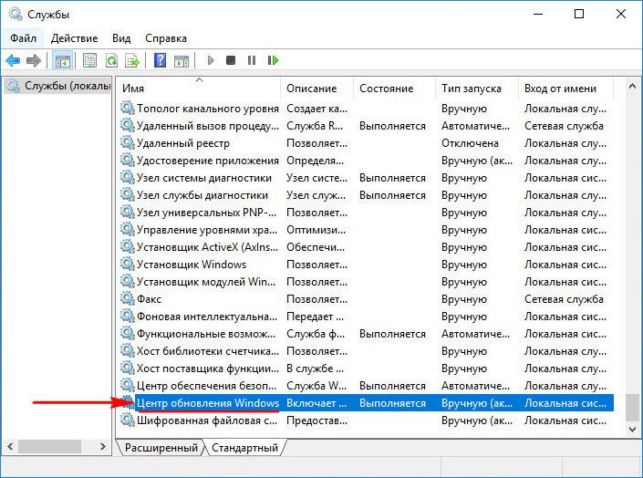Select Установщик ActiveX service
The height and width of the screenshot is (478, 643).
(367, 247)
